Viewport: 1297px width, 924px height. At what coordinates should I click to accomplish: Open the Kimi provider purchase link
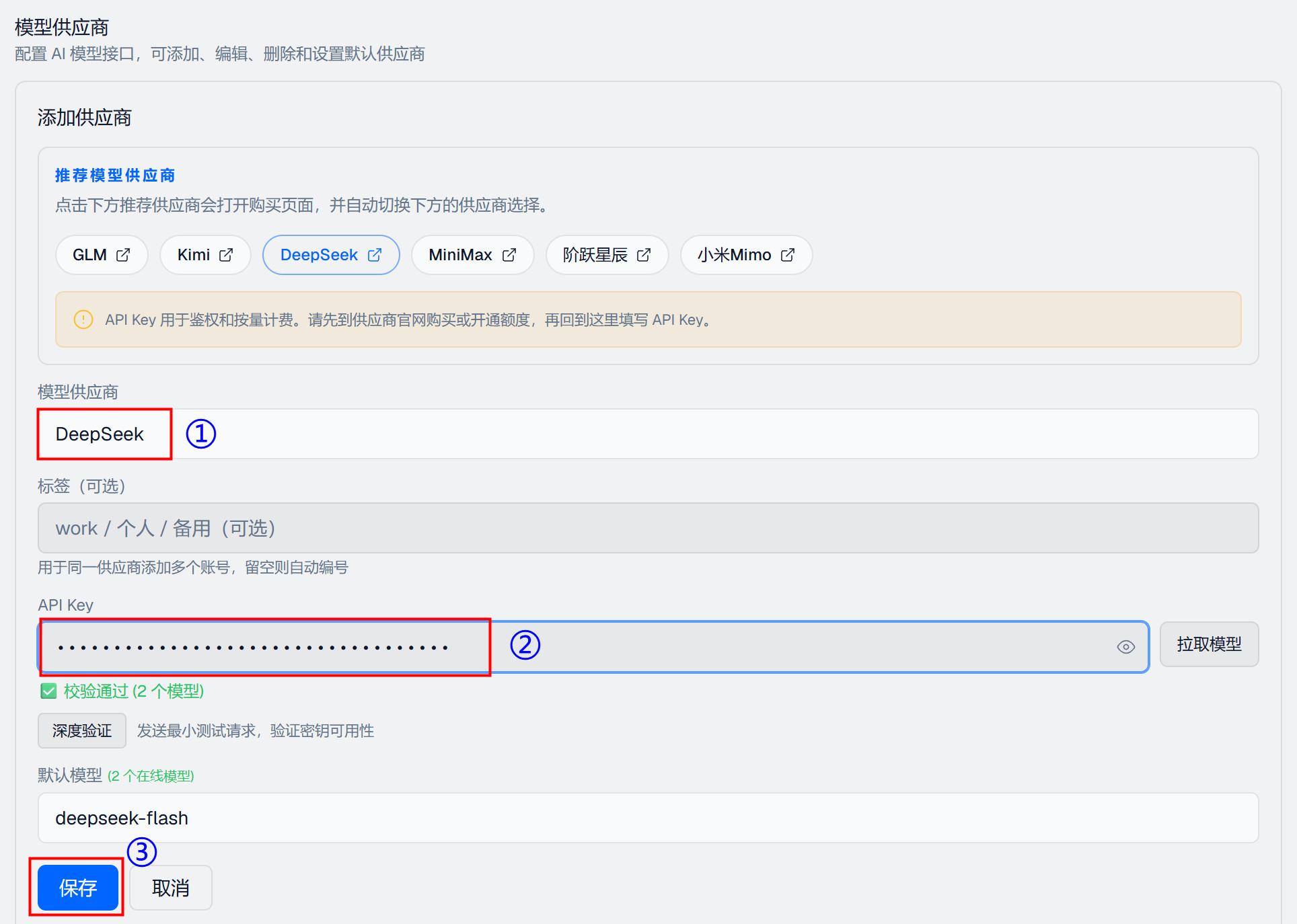(205, 255)
